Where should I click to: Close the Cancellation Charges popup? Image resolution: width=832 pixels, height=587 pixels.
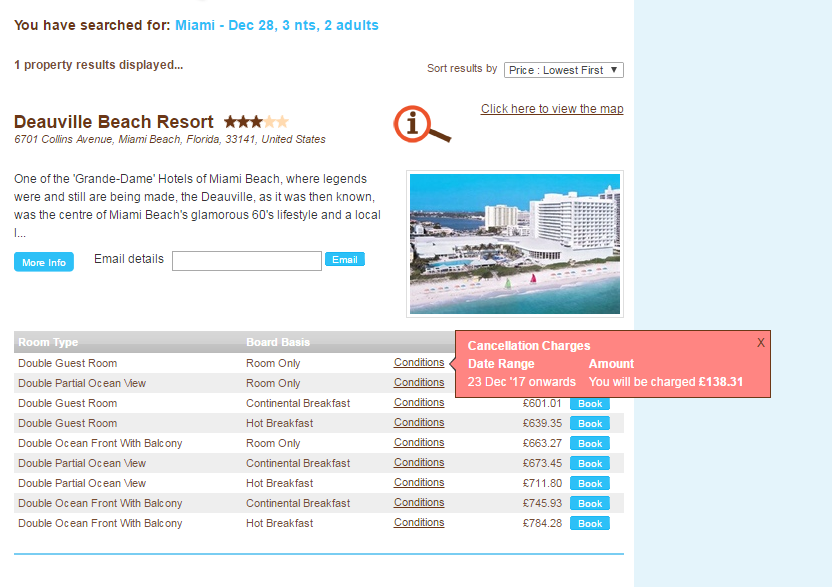[760, 343]
